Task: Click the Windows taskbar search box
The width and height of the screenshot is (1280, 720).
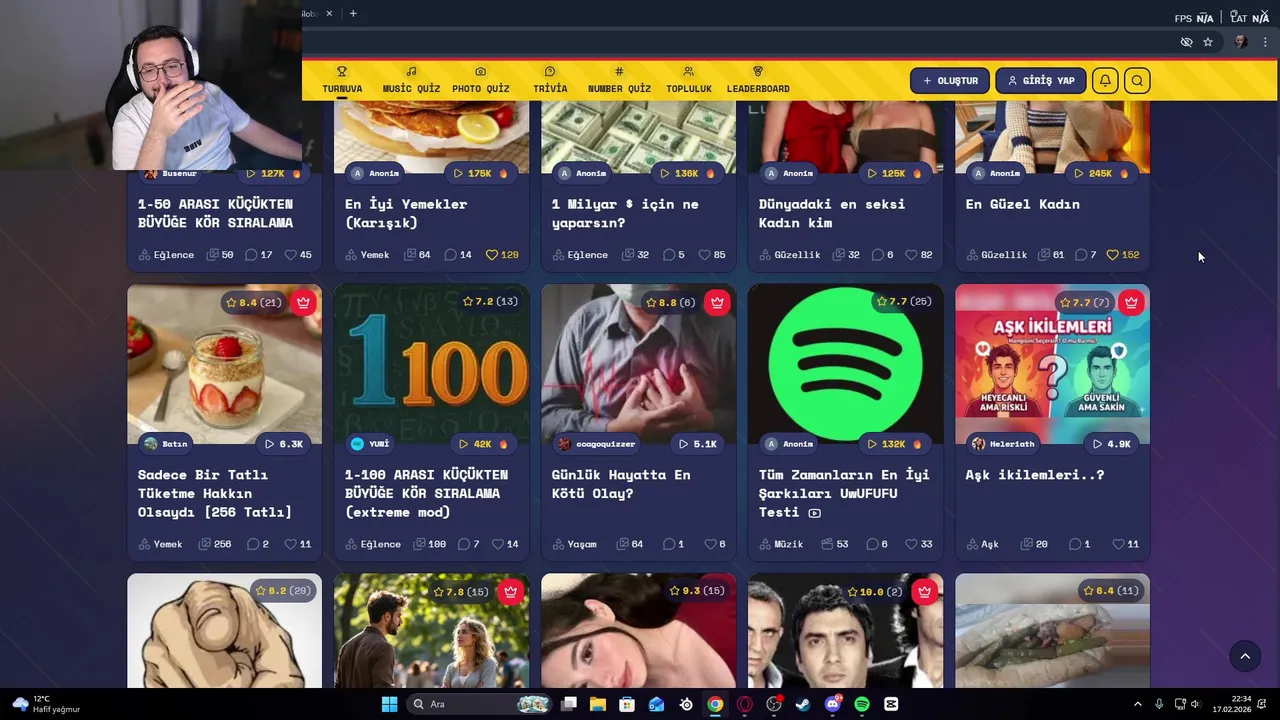Action: (479, 704)
